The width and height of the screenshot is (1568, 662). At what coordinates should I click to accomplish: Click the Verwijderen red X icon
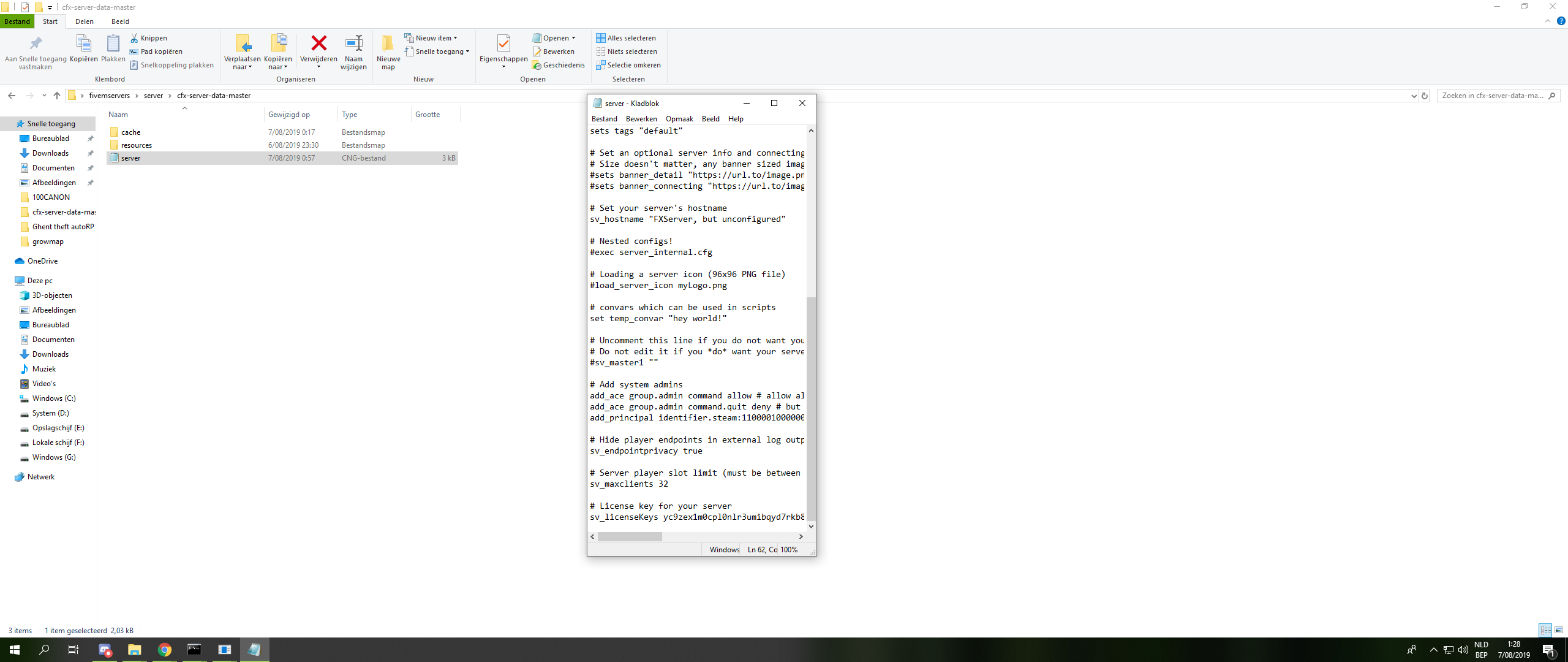click(x=318, y=44)
